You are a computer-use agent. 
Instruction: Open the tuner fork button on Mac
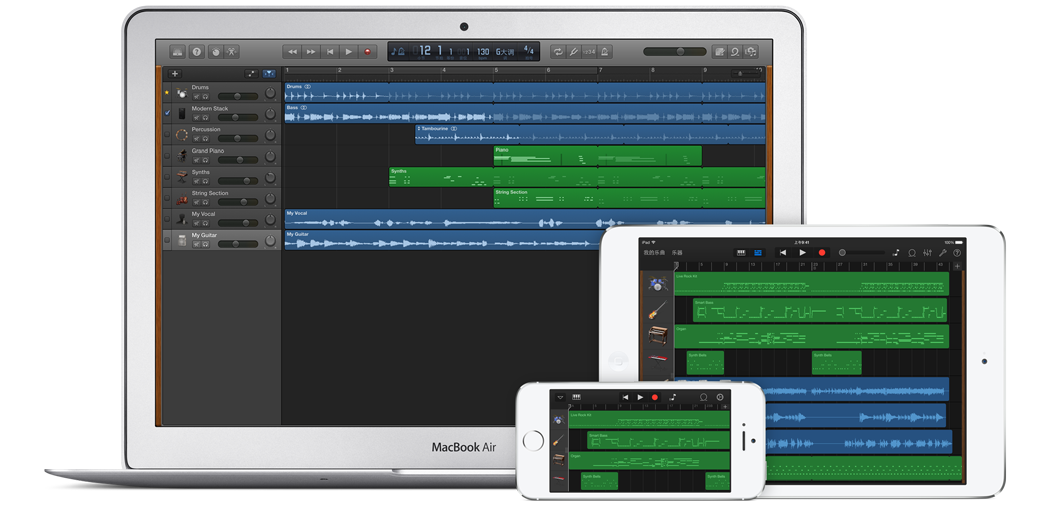[574, 52]
